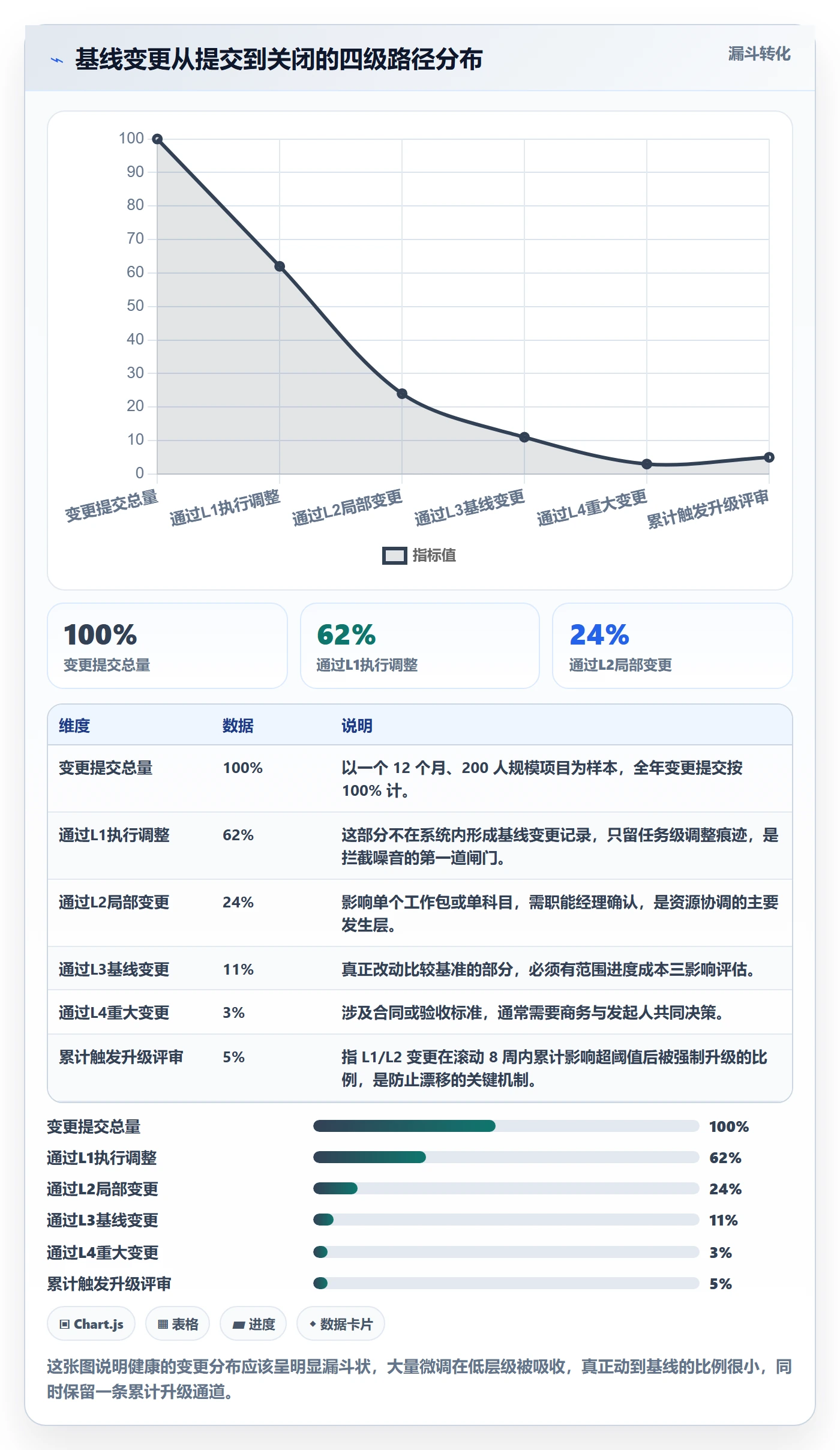
Task: Click the lightning icon beside the title
Action: tap(57, 60)
